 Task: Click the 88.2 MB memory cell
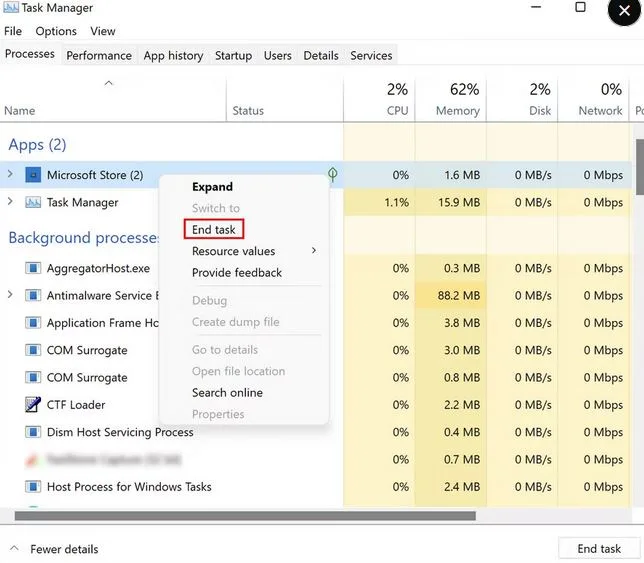(451, 296)
